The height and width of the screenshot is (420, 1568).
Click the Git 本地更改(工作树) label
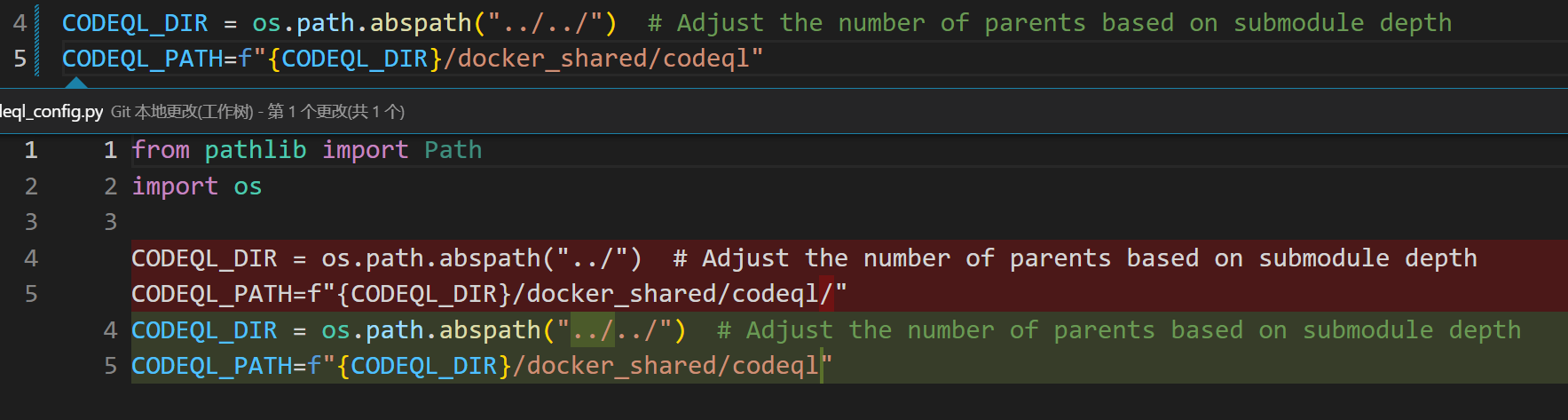coord(182,112)
